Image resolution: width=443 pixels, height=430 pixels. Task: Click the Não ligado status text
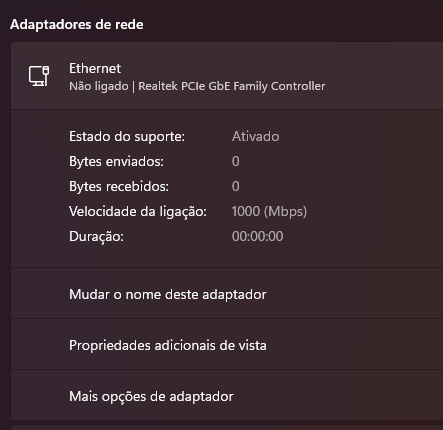point(99,86)
